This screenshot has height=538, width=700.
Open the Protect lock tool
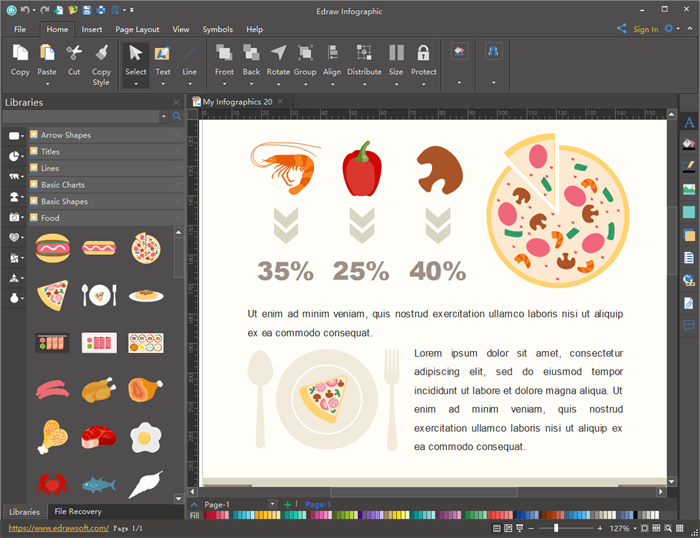pos(423,54)
